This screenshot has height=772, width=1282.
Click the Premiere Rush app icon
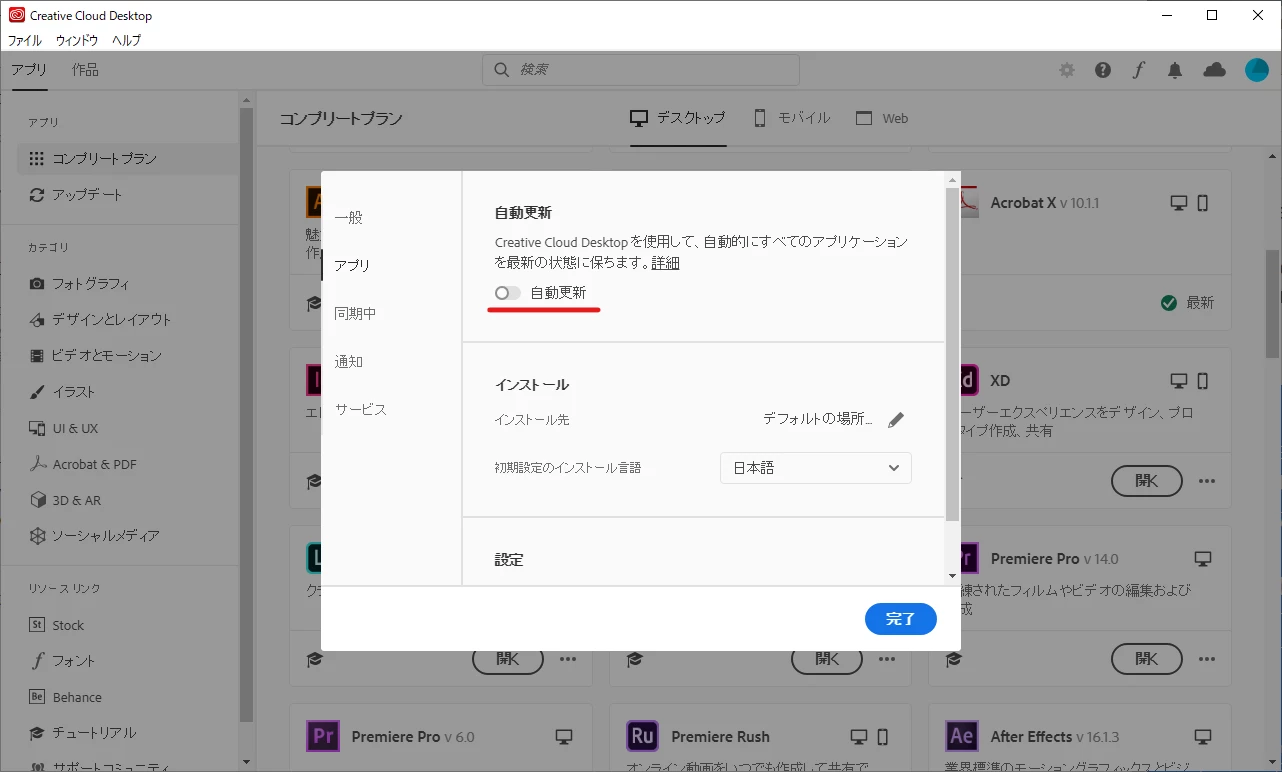[643, 737]
